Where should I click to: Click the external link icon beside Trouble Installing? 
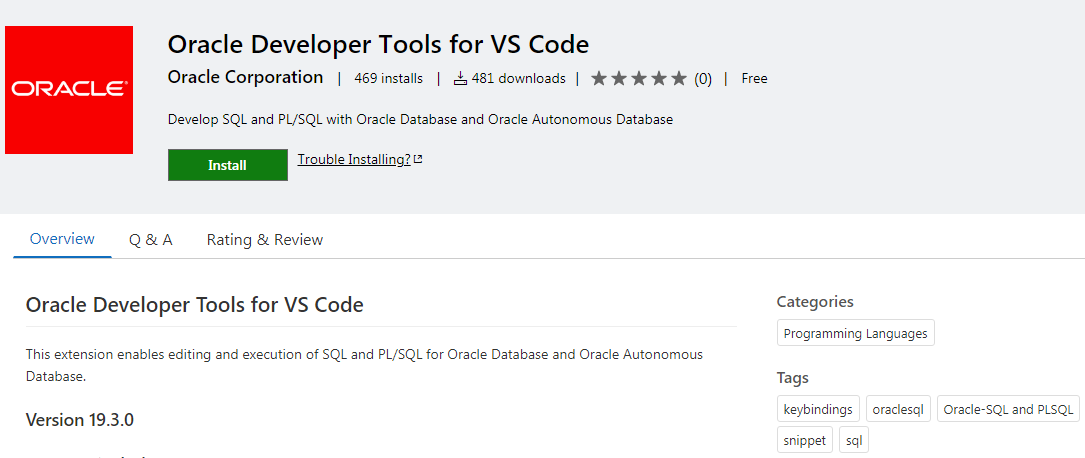tap(418, 159)
